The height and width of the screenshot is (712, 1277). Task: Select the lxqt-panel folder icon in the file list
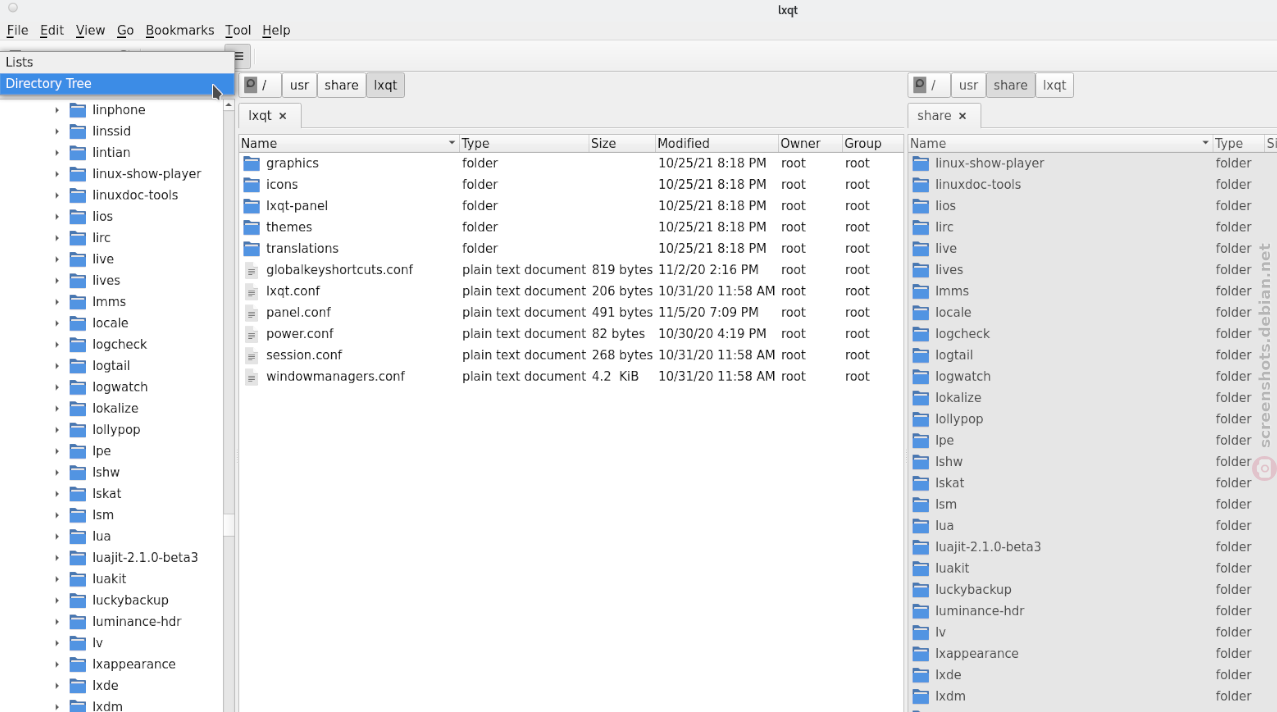click(x=251, y=206)
